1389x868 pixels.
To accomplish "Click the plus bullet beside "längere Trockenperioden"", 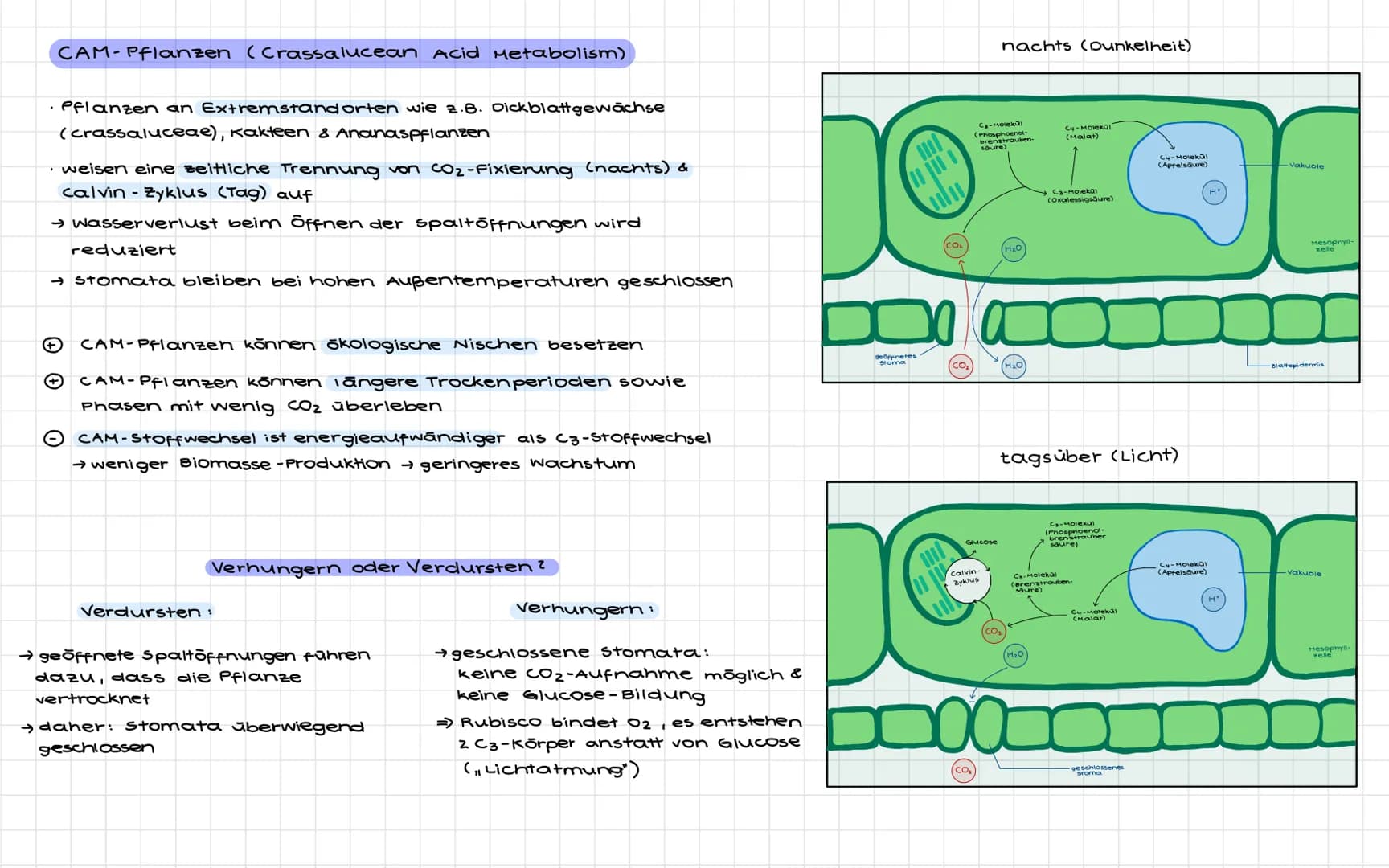I will pyautogui.click(x=53, y=381).
